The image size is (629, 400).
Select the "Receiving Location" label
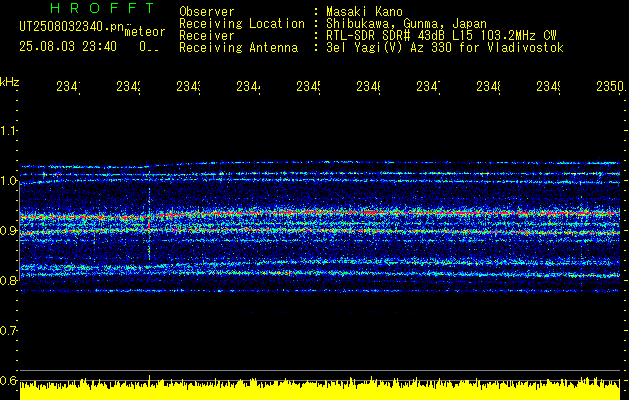[242, 23]
